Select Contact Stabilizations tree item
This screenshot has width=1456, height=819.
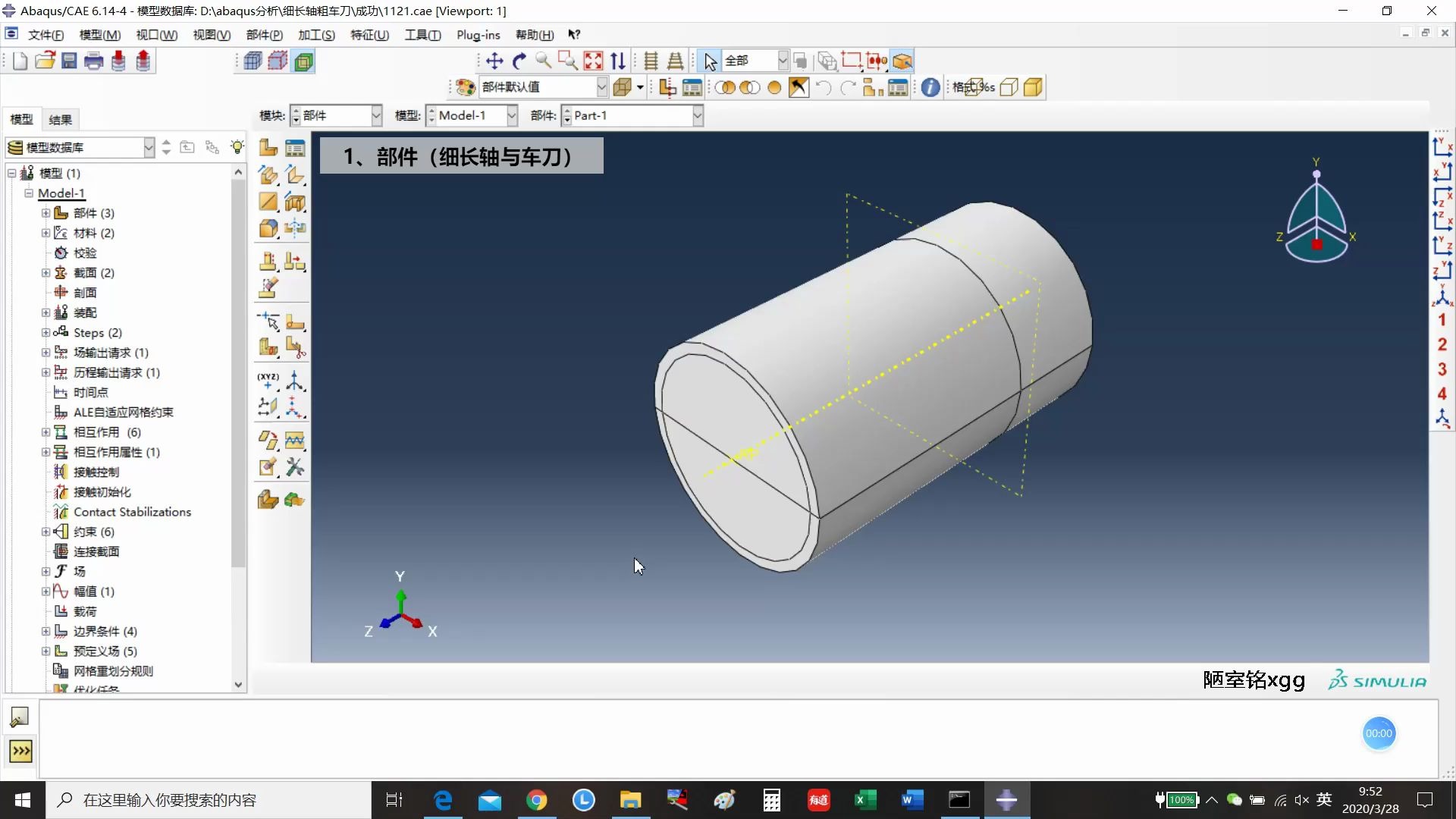132,512
